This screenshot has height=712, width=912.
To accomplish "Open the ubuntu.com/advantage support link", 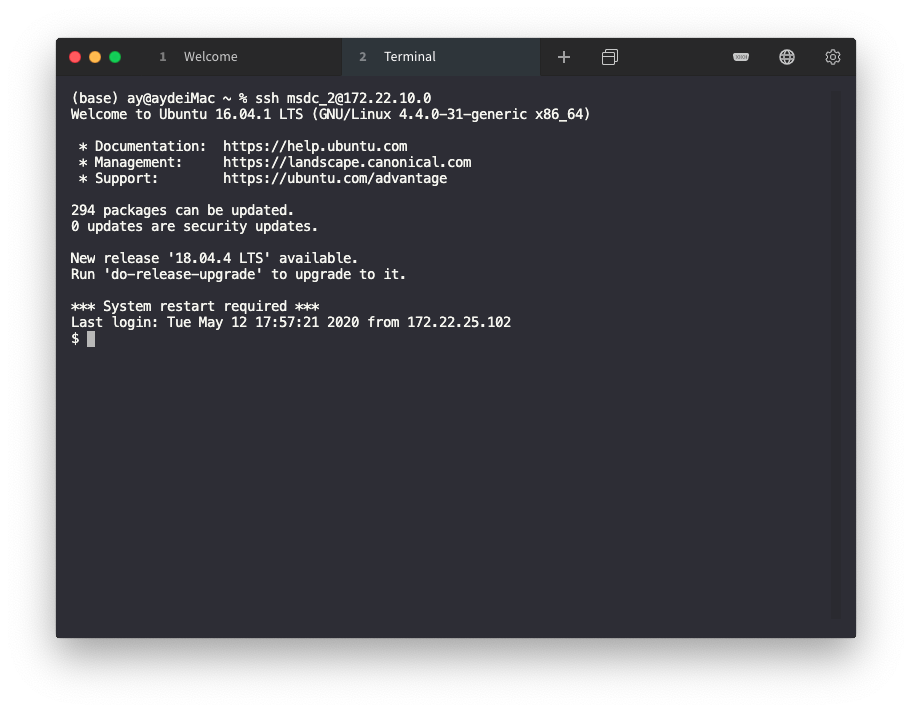I will click(x=334, y=178).
